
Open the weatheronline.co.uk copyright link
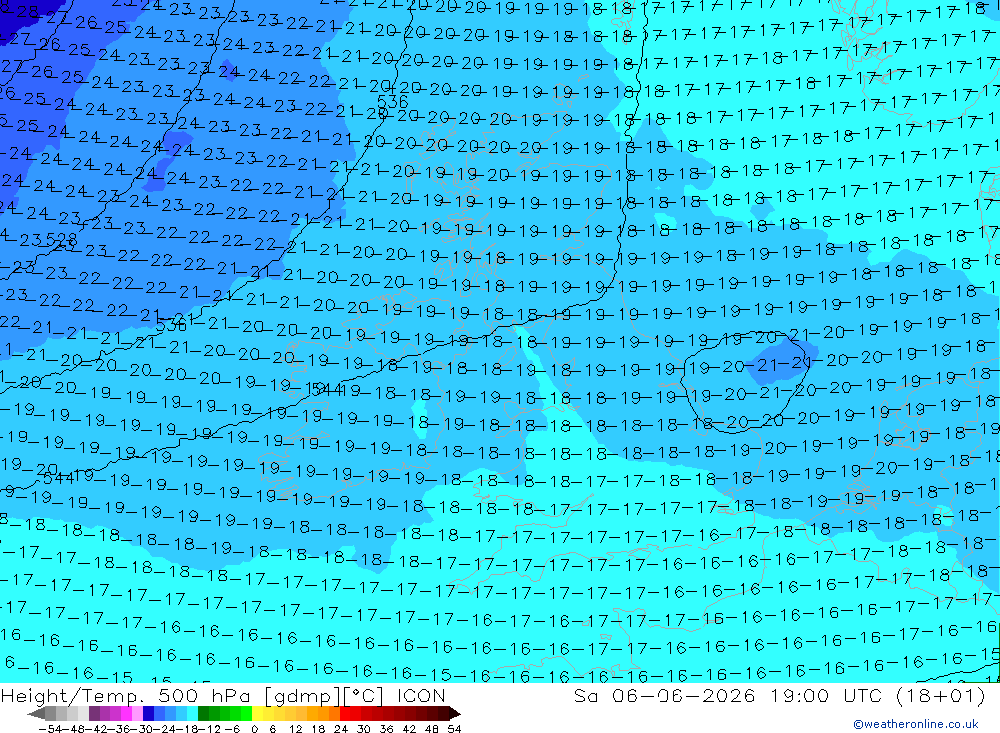916,724
